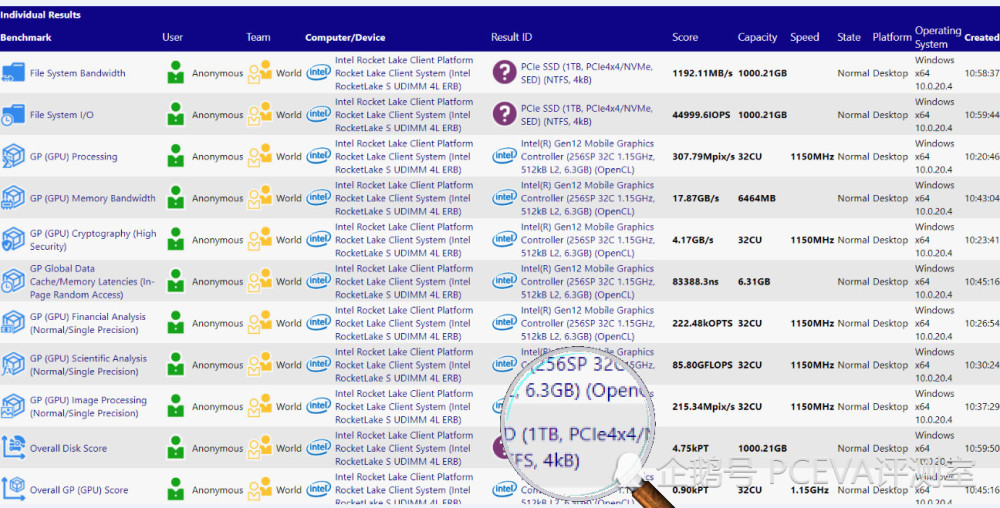Open Rocket Lake Client Platform device in GP (GPU) Cryptography row
The height and width of the screenshot is (508, 1000).
tap(404, 240)
